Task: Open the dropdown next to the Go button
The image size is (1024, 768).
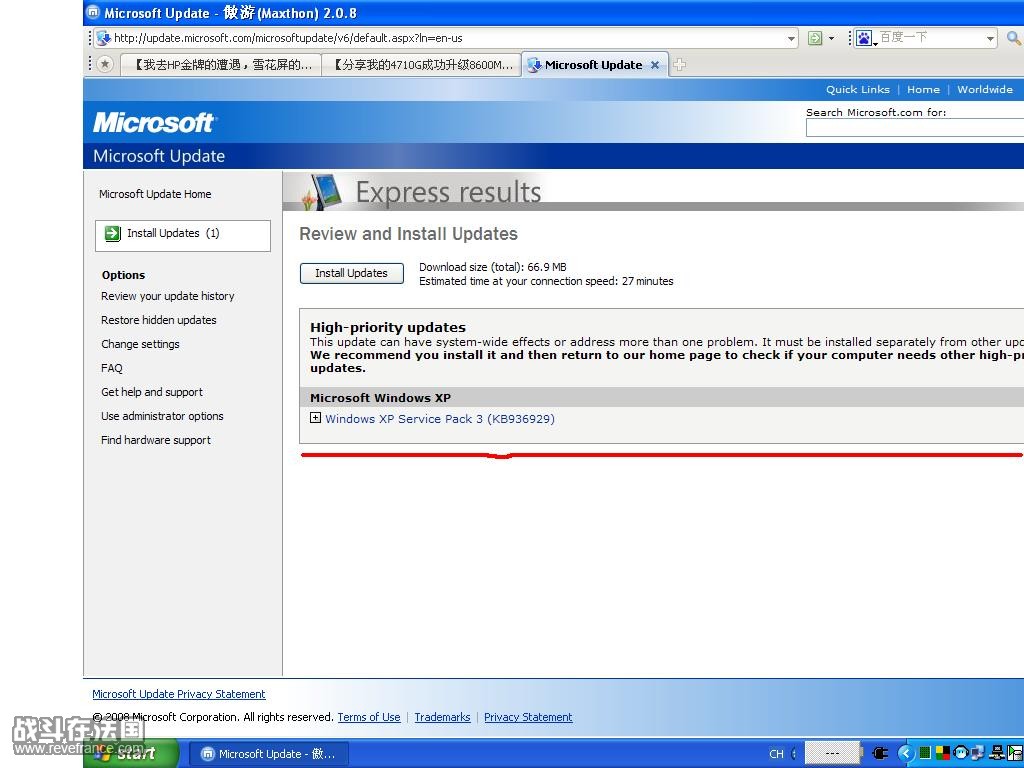Action: tap(831, 39)
